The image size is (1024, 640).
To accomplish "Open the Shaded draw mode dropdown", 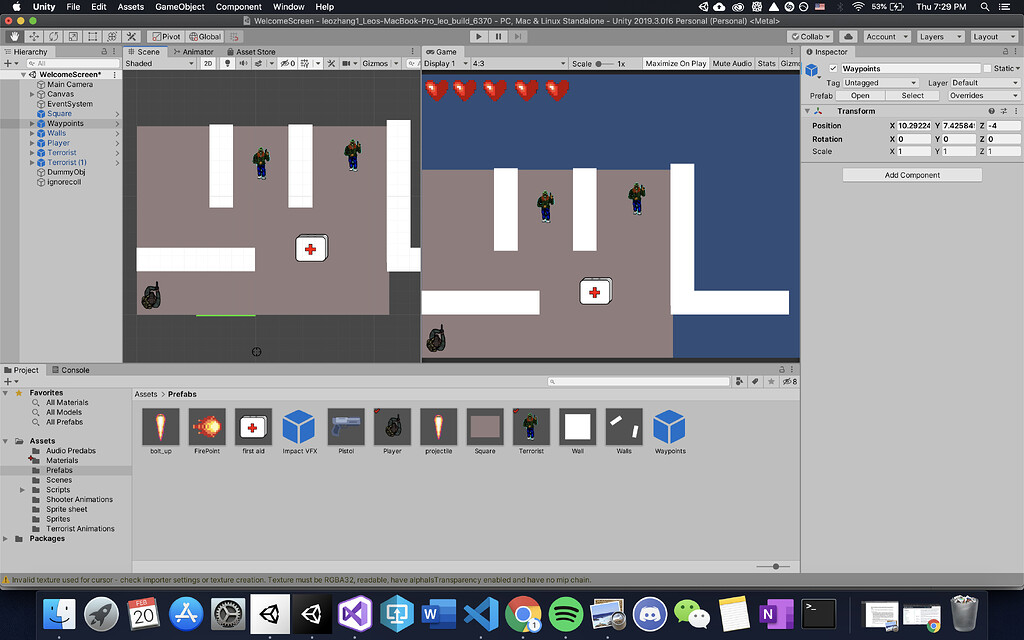I will coord(160,63).
